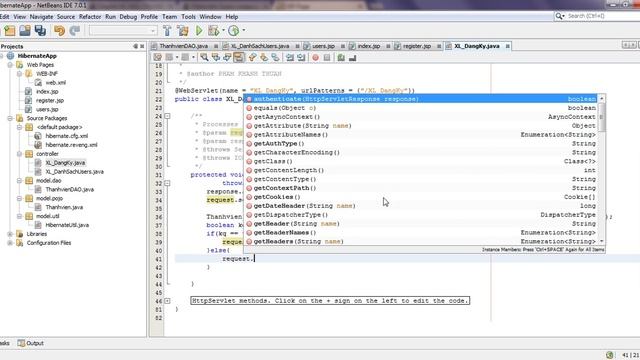Click the Clean and Build icon
The height and width of the screenshot is (360, 640).
point(183,31)
